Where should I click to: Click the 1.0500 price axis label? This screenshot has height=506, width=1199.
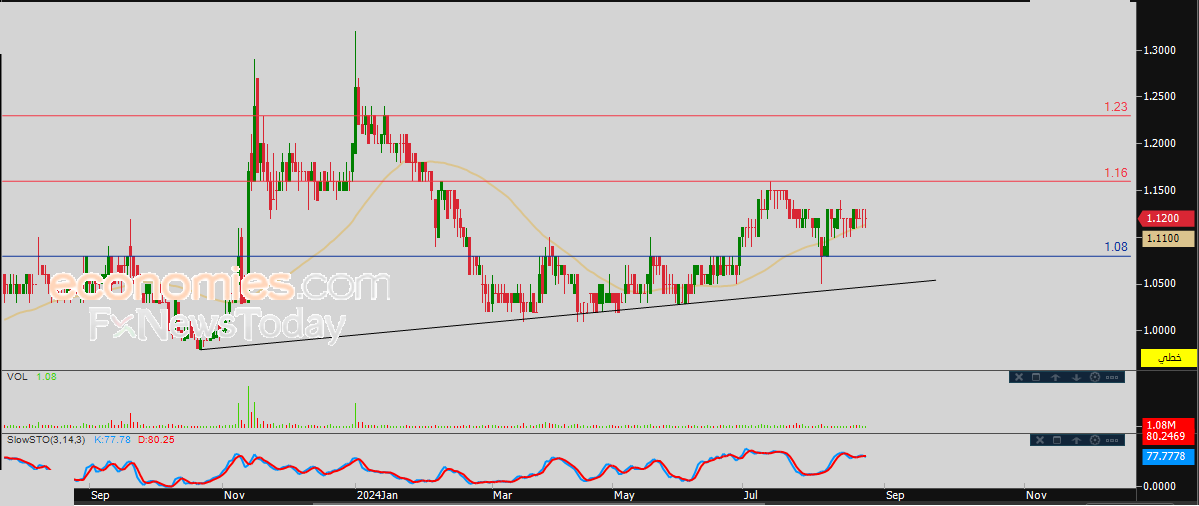[1159, 284]
